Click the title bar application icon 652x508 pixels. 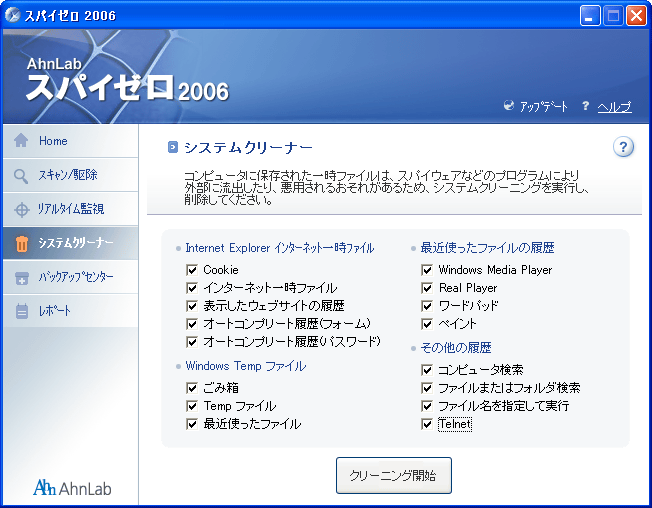(x=12, y=15)
